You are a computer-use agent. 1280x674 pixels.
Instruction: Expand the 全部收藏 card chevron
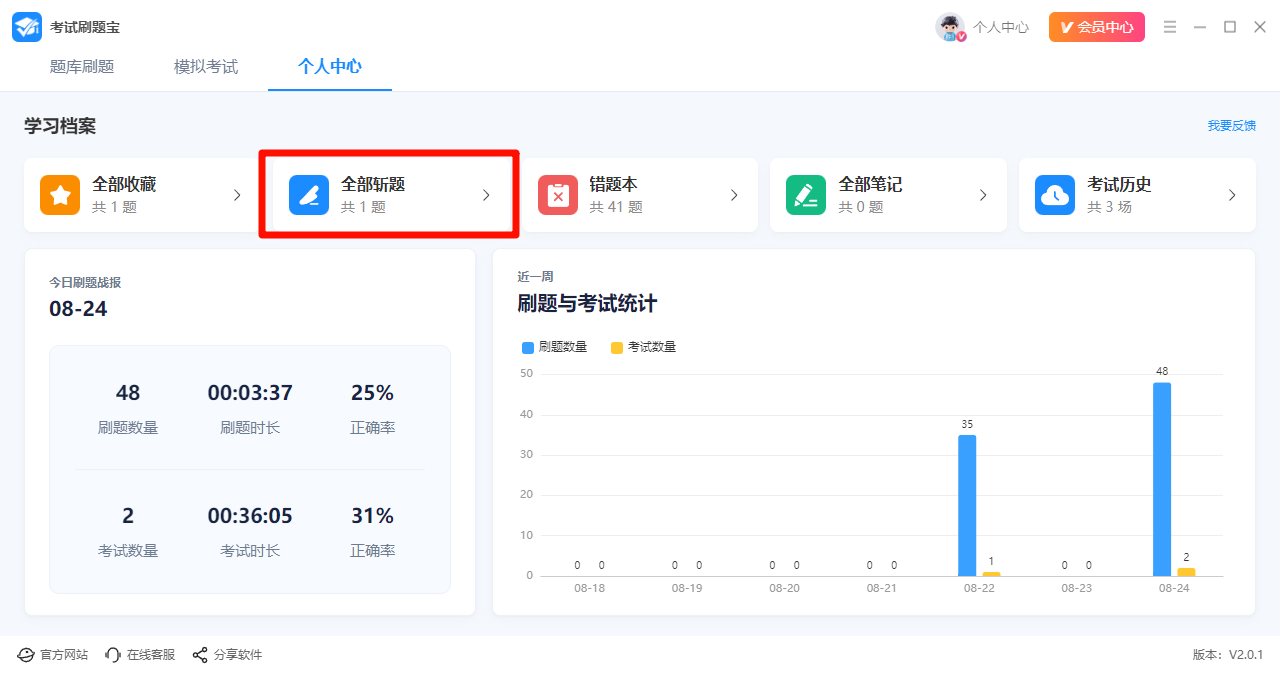237,195
